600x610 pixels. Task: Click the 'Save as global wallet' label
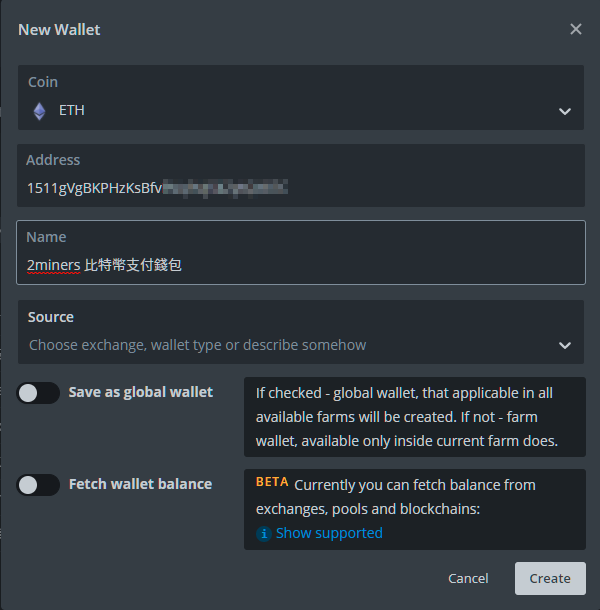click(140, 392)
